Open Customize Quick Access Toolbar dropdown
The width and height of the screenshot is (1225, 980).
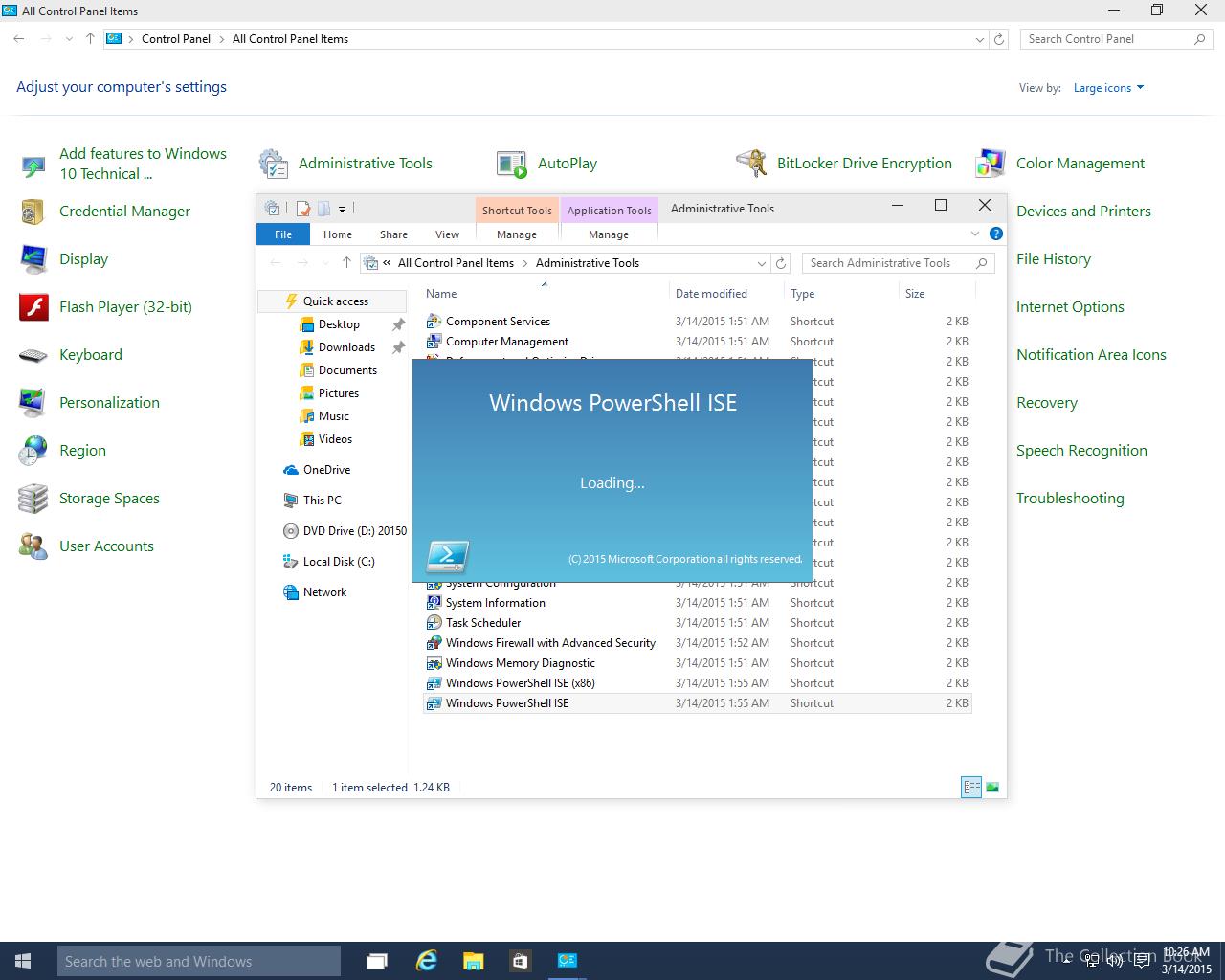[x=342, y=209]
